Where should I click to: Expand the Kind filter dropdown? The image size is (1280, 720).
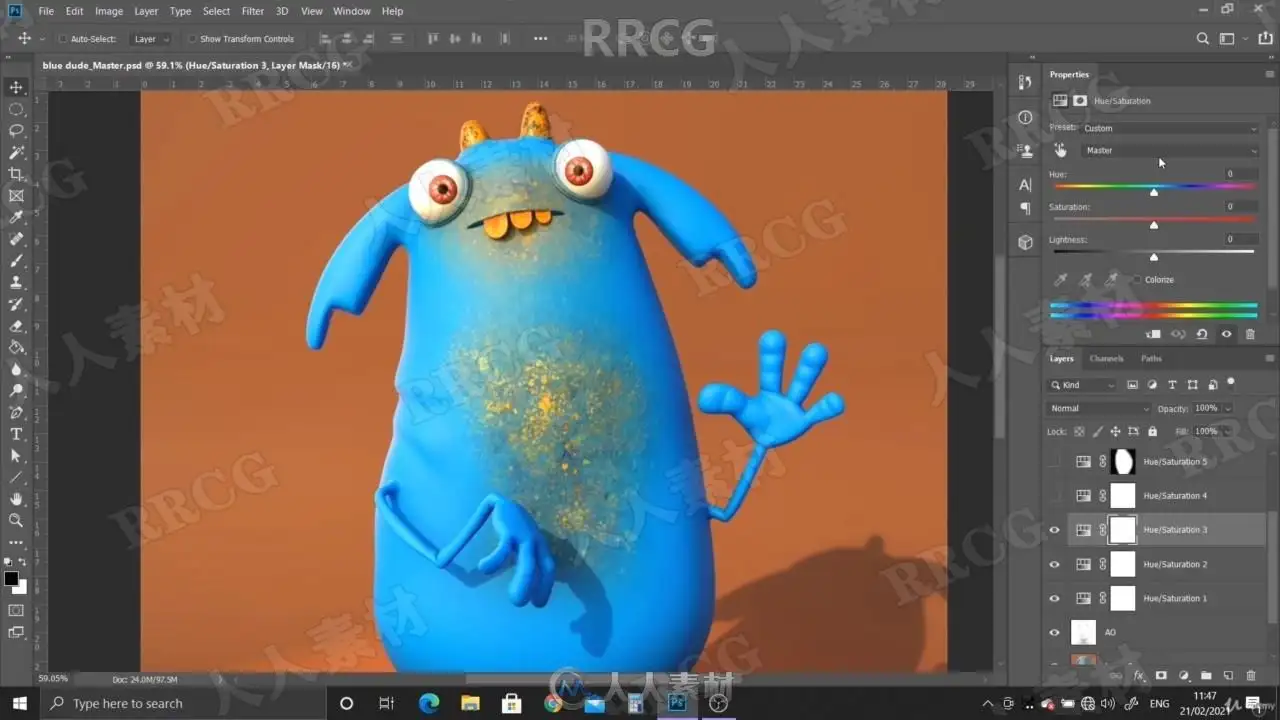[1083, 385]
